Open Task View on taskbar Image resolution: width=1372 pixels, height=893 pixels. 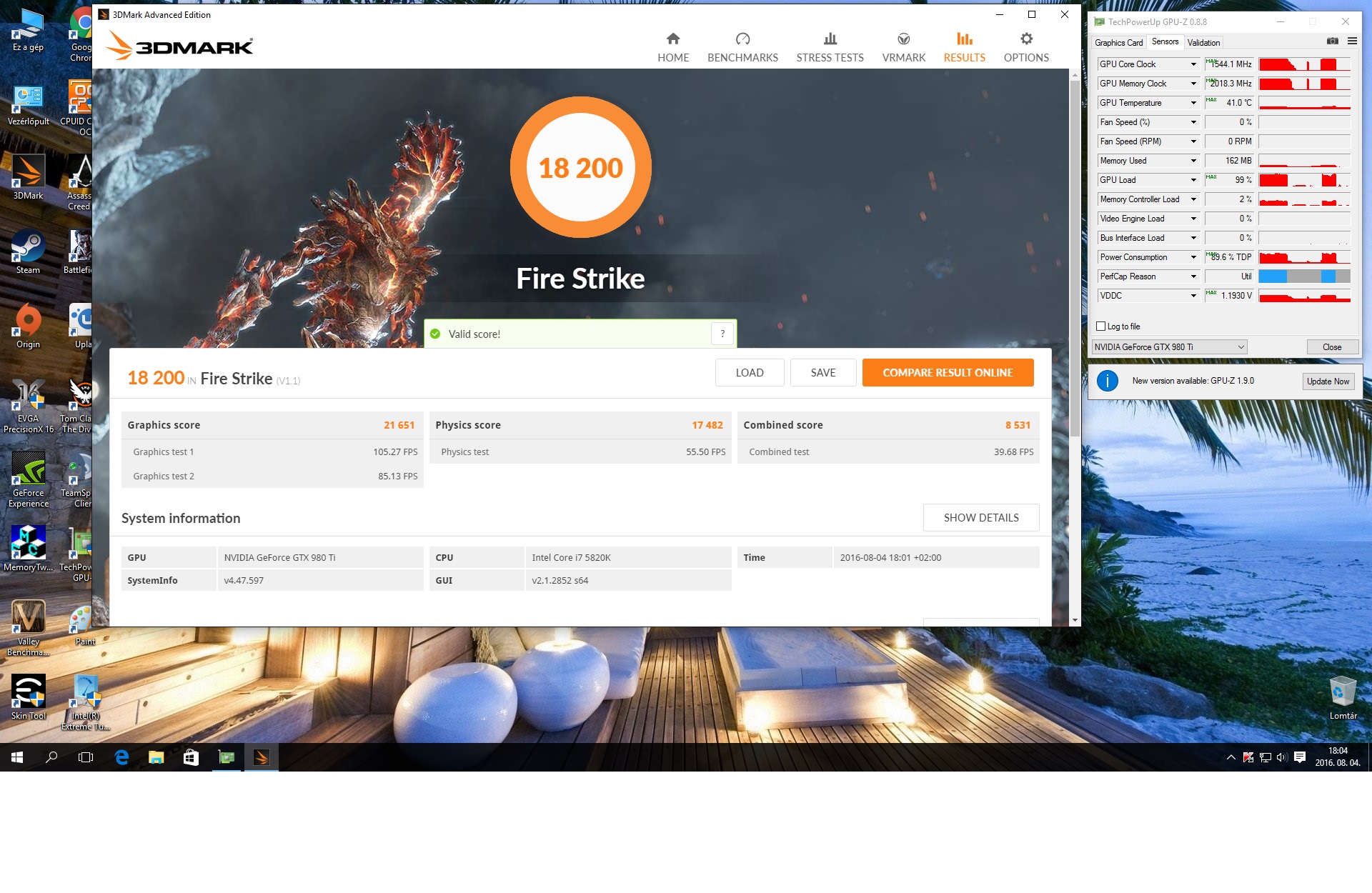click(86, 757)
